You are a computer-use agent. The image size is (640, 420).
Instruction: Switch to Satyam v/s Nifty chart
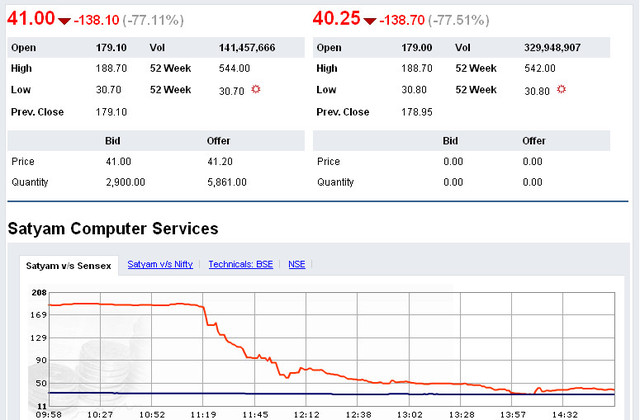tap(160, 264)
